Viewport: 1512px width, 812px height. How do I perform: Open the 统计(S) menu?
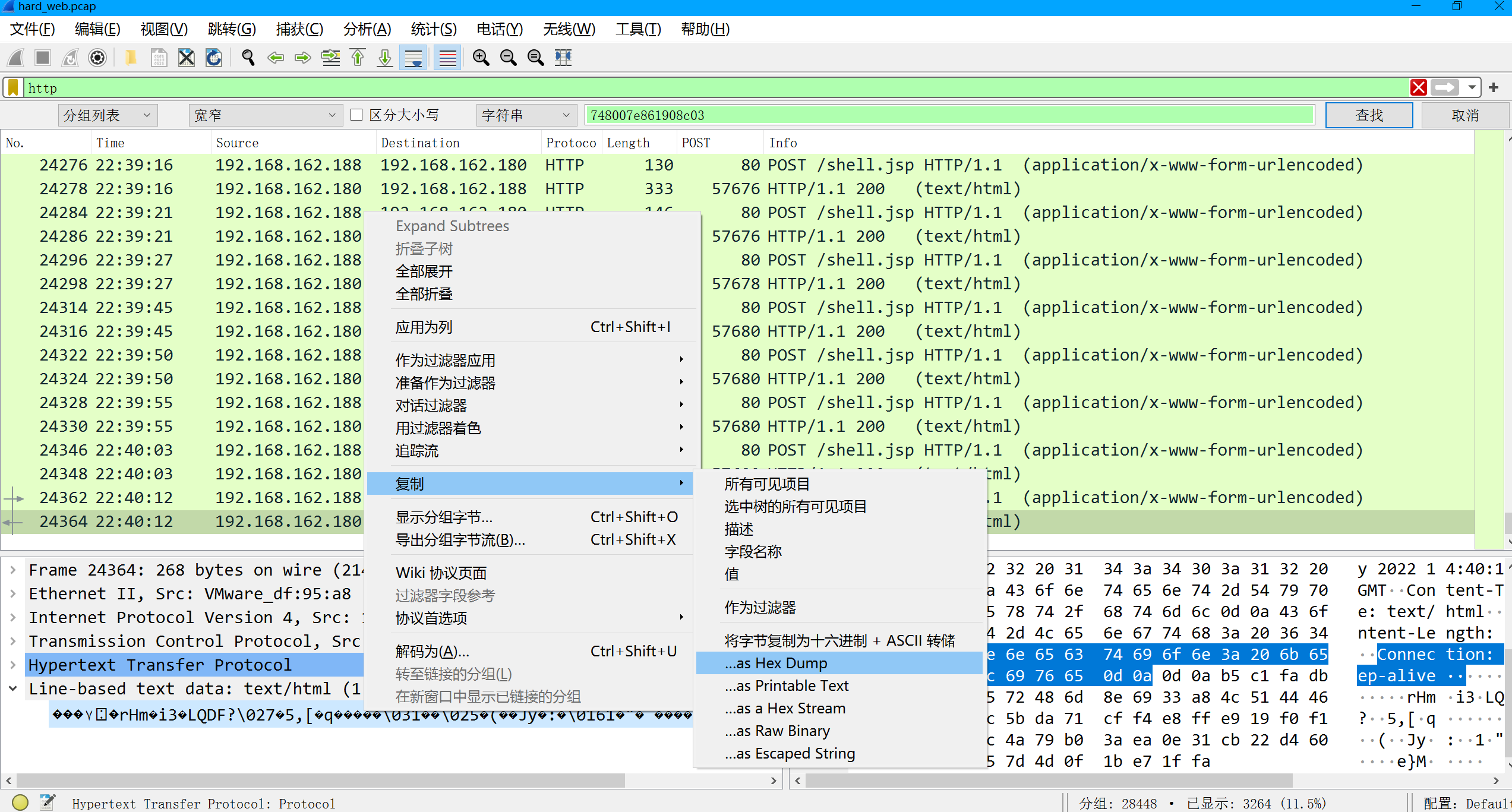click(x=433, y=29)
